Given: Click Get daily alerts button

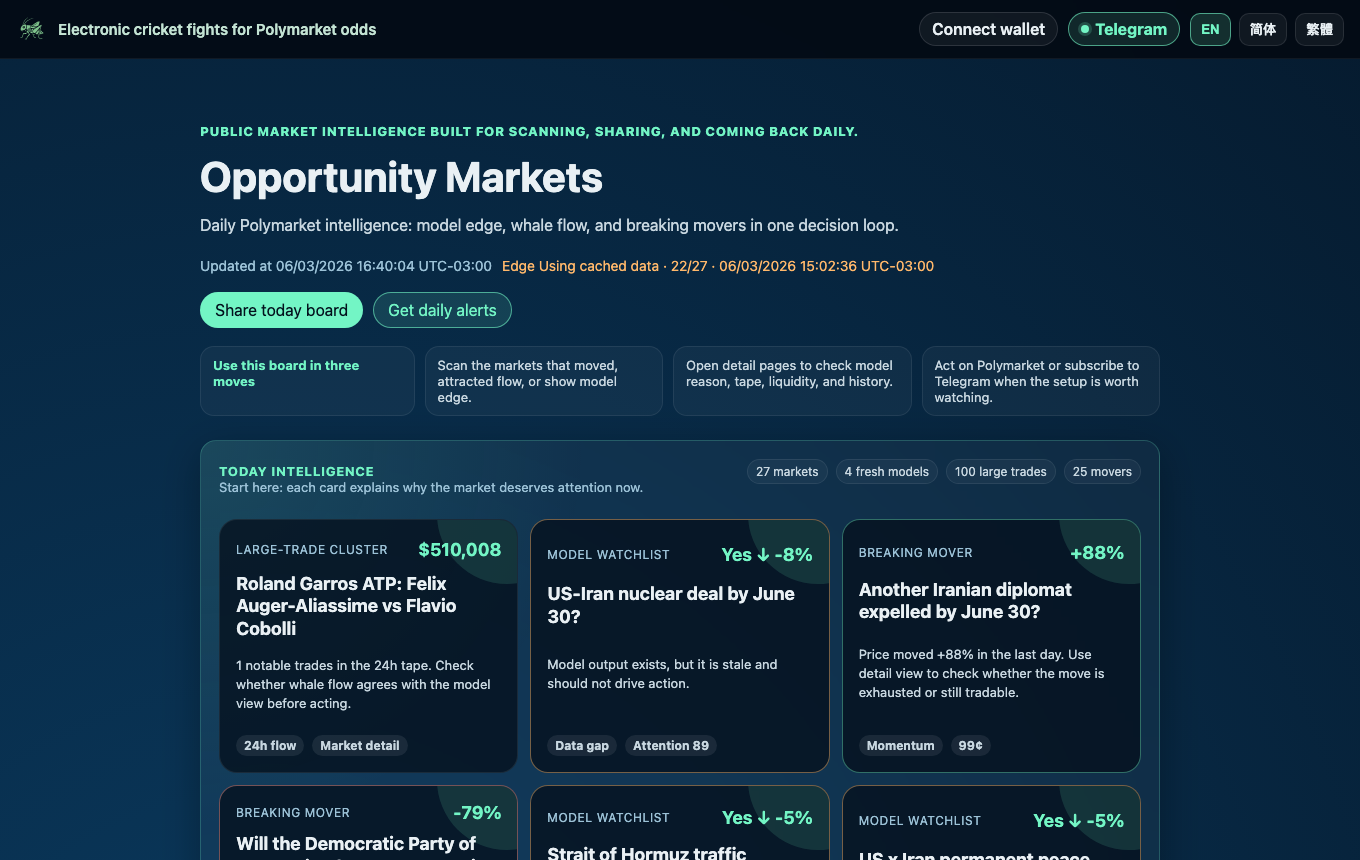Looking at the screenshot, I should pyautogui.click(x=442, y=310).
